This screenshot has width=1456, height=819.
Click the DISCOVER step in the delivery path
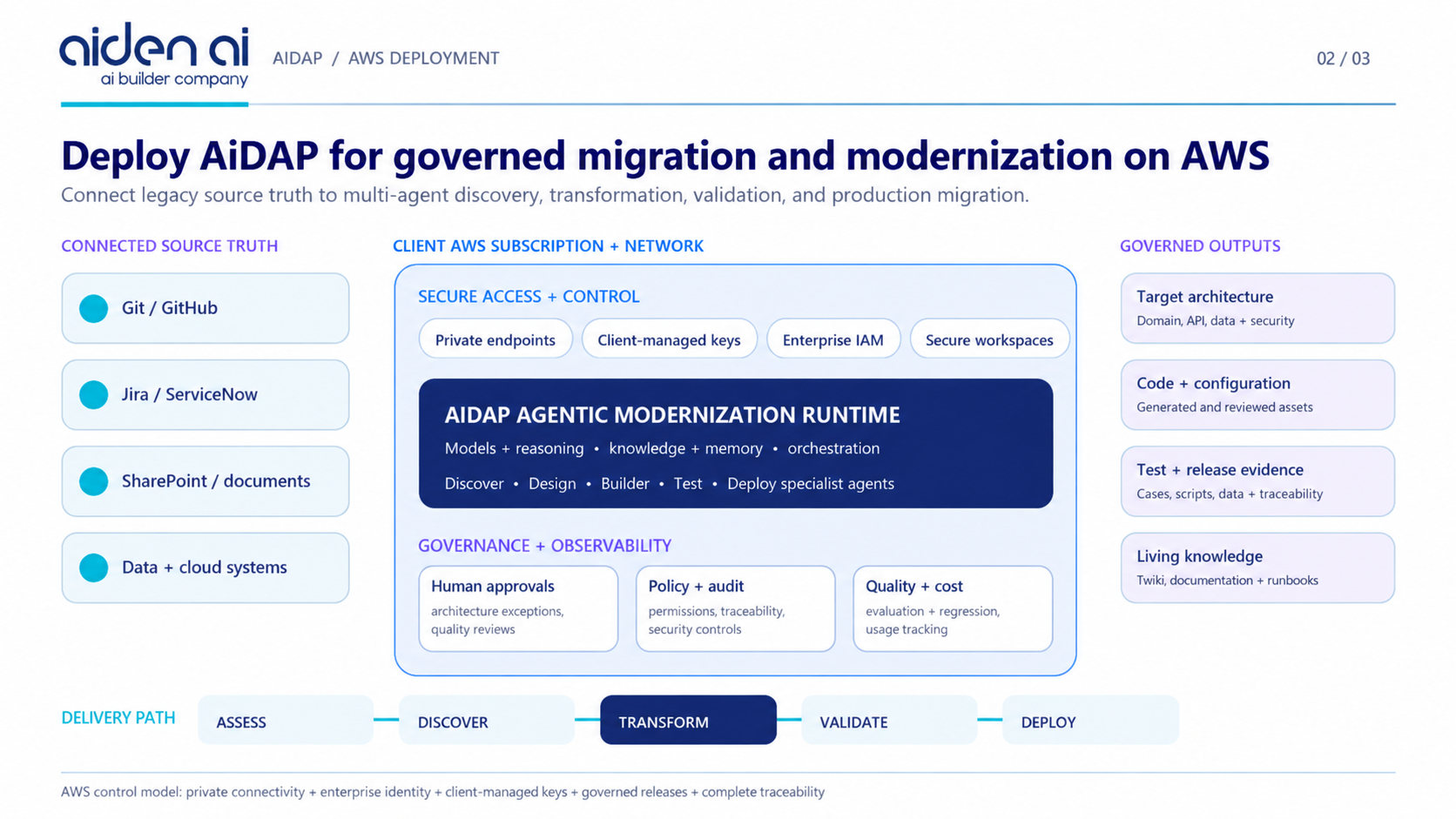[x=487, y=721]
